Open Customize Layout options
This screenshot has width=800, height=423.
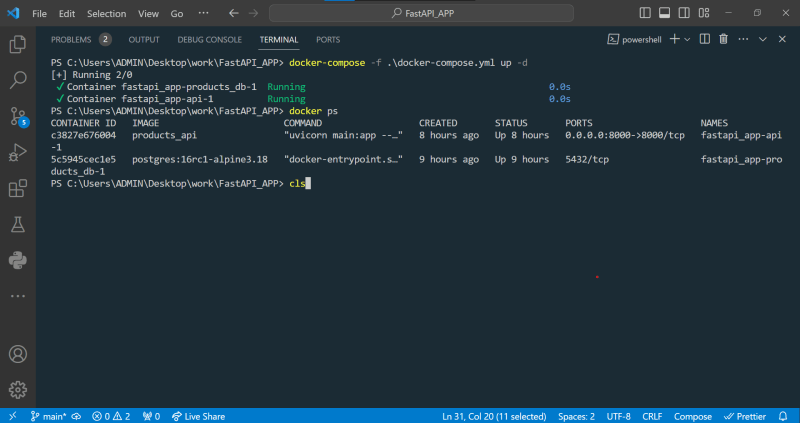(704, 13)
